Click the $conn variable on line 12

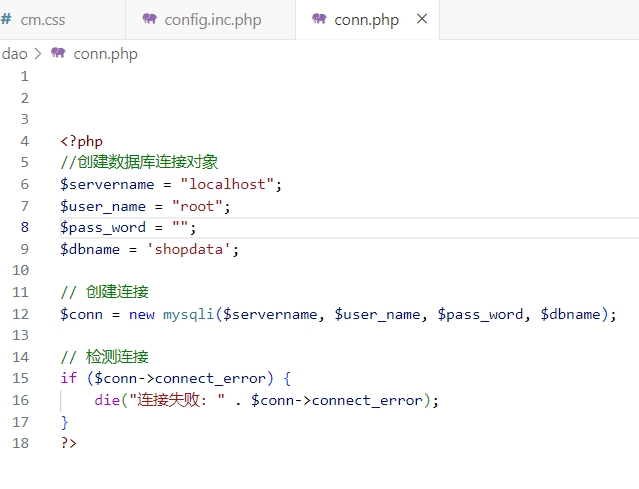82,314
